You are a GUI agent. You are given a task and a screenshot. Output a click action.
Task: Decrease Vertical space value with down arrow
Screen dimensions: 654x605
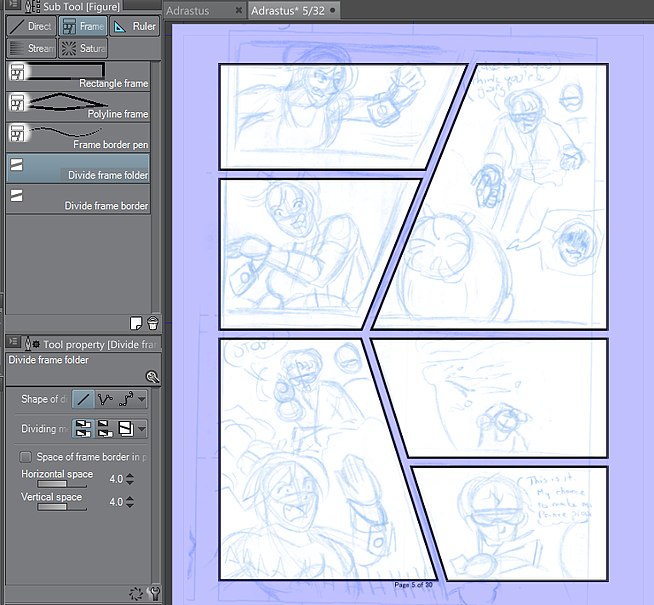coord(130,505)
